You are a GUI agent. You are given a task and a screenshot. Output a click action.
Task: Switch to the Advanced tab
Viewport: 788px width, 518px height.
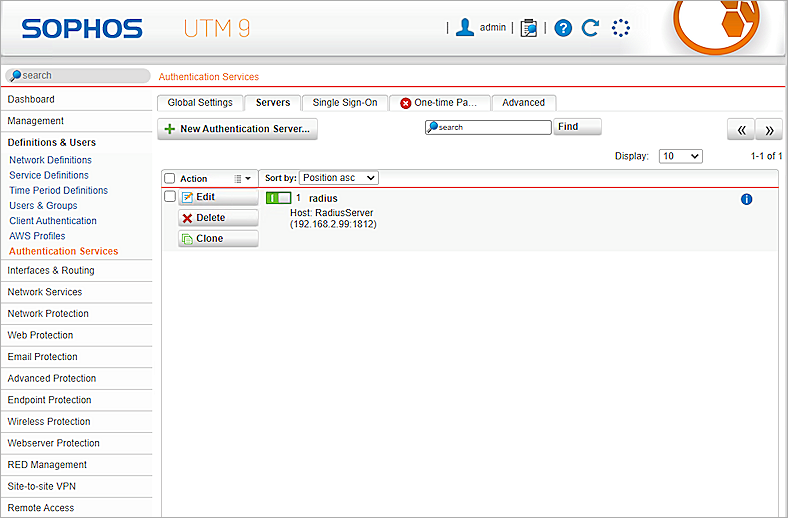pyautogui.click(x=524, y=102)
